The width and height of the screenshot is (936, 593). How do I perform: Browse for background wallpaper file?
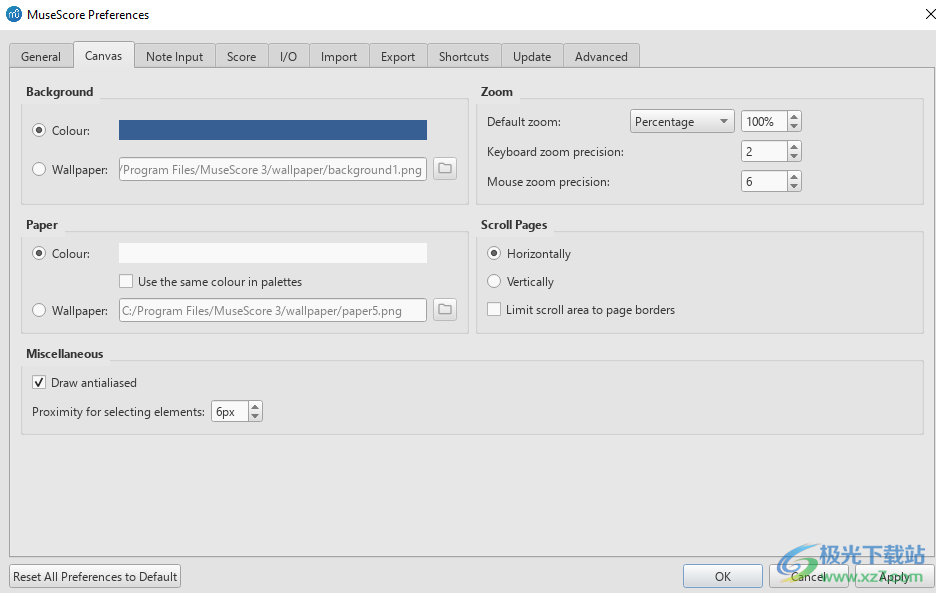[445, 169]
